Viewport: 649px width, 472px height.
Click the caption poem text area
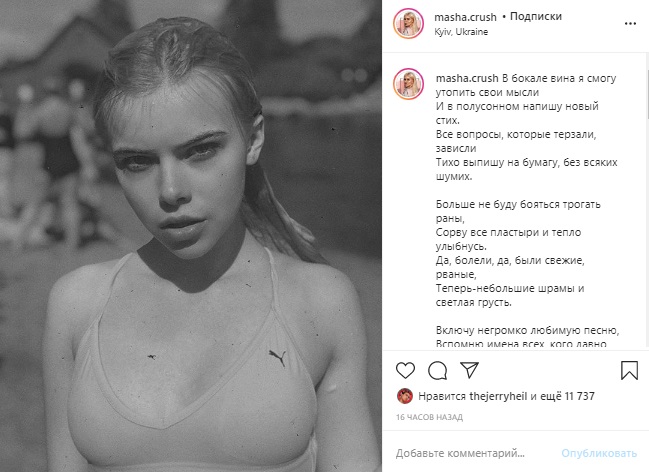(526, 211)
